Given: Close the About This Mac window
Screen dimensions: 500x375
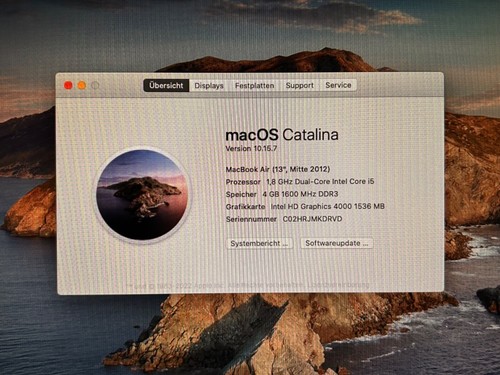Looking at the screenshot, I should point(68,85).
